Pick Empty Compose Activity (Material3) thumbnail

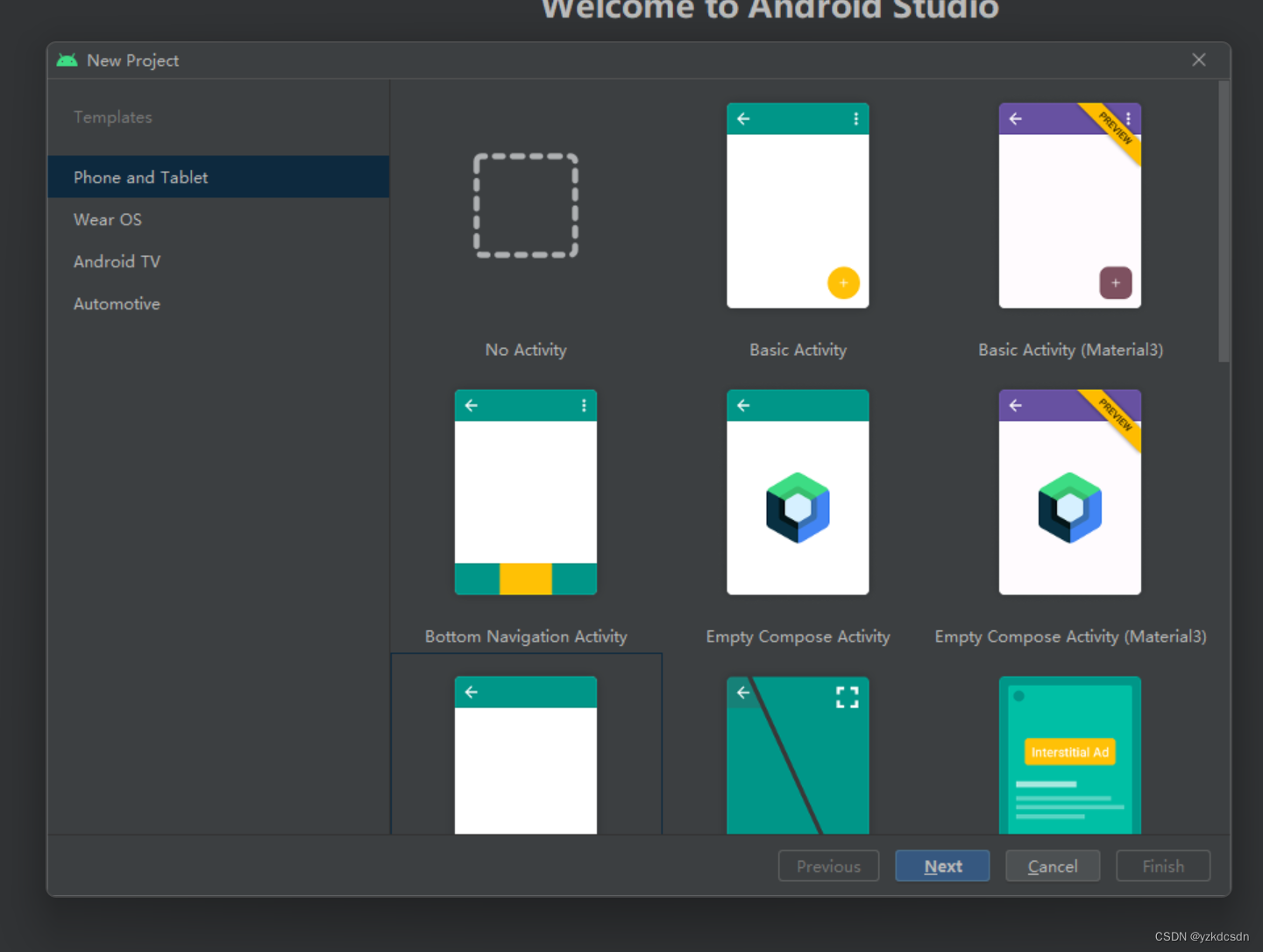[x=1070, y=493]
